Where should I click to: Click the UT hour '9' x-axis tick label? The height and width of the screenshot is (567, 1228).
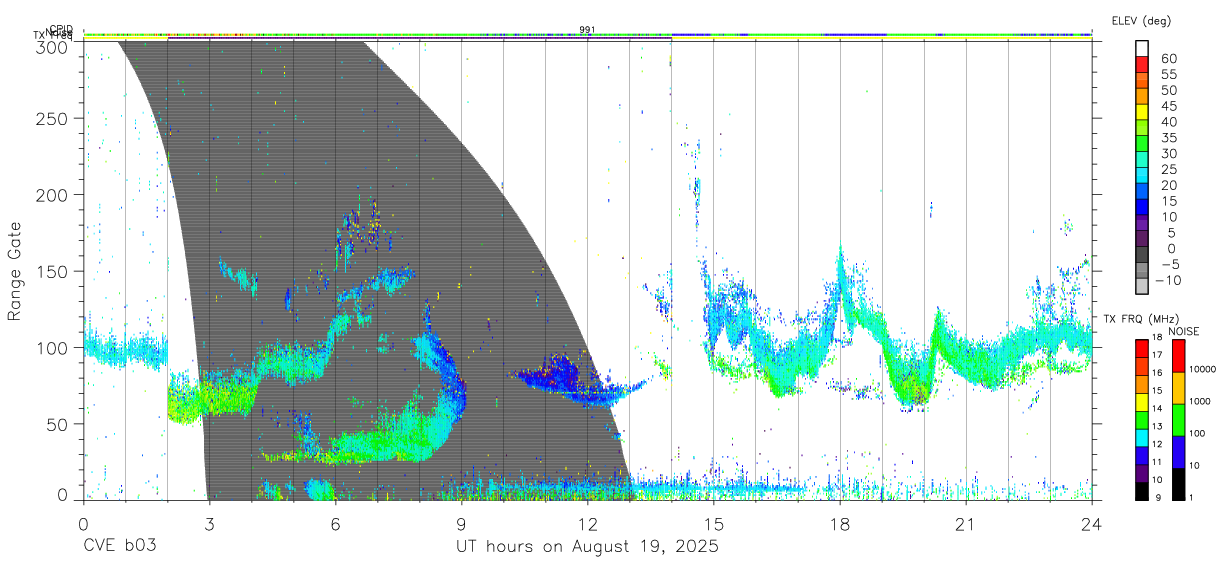point(461,523)
